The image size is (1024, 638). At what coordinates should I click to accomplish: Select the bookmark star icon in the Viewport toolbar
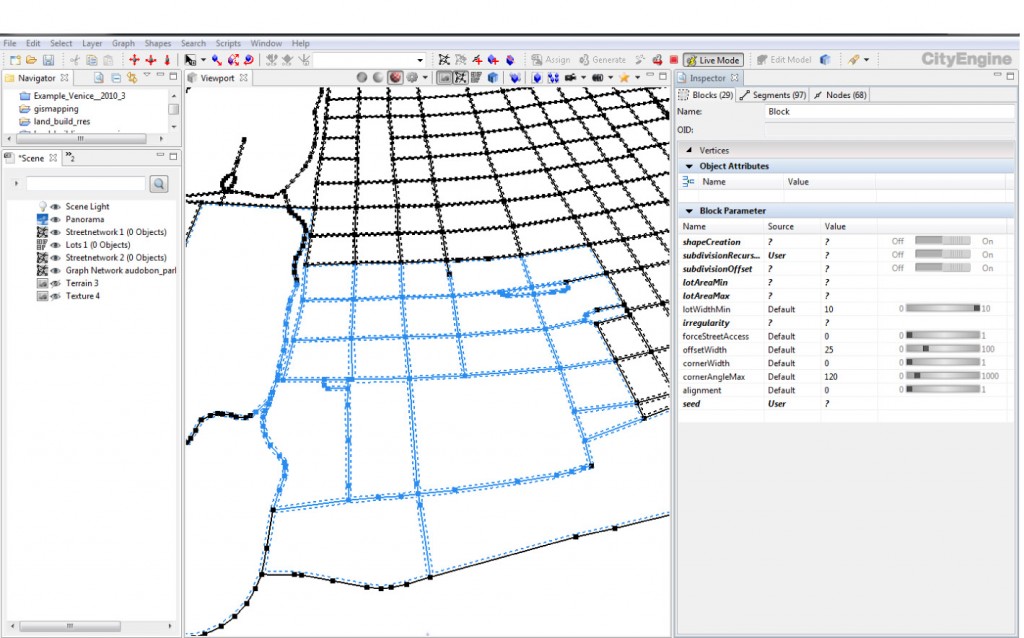click(x=624, y=78)
